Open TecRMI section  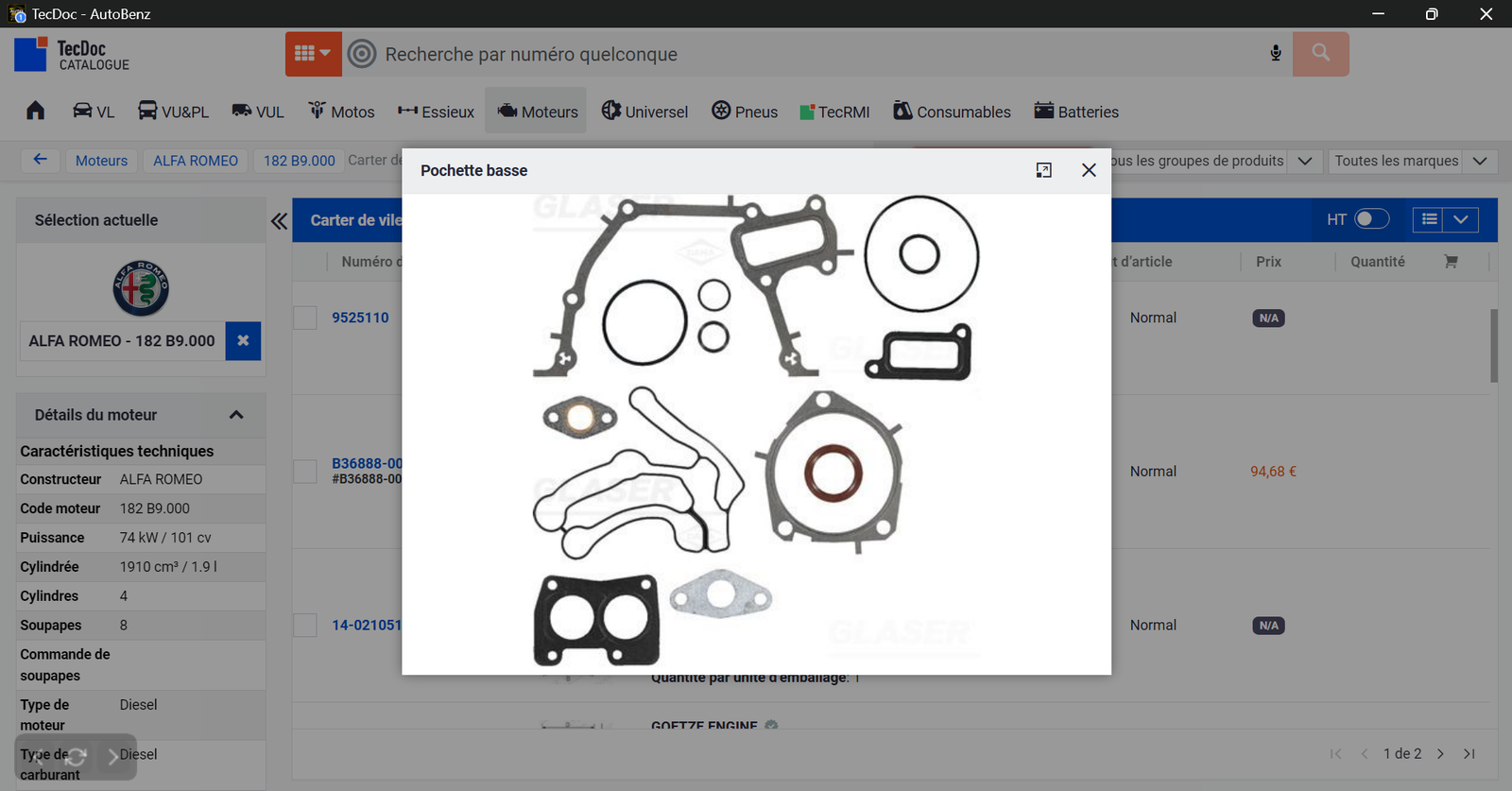(834, 112)
